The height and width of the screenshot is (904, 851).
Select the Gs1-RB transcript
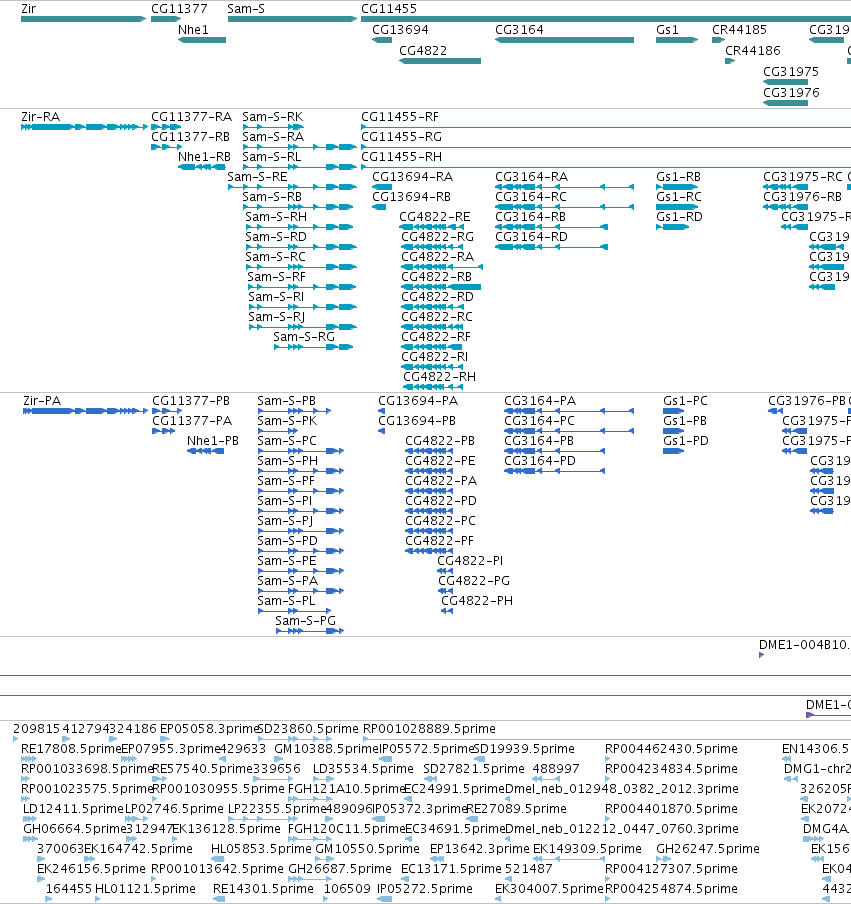[x=677, y=187]
